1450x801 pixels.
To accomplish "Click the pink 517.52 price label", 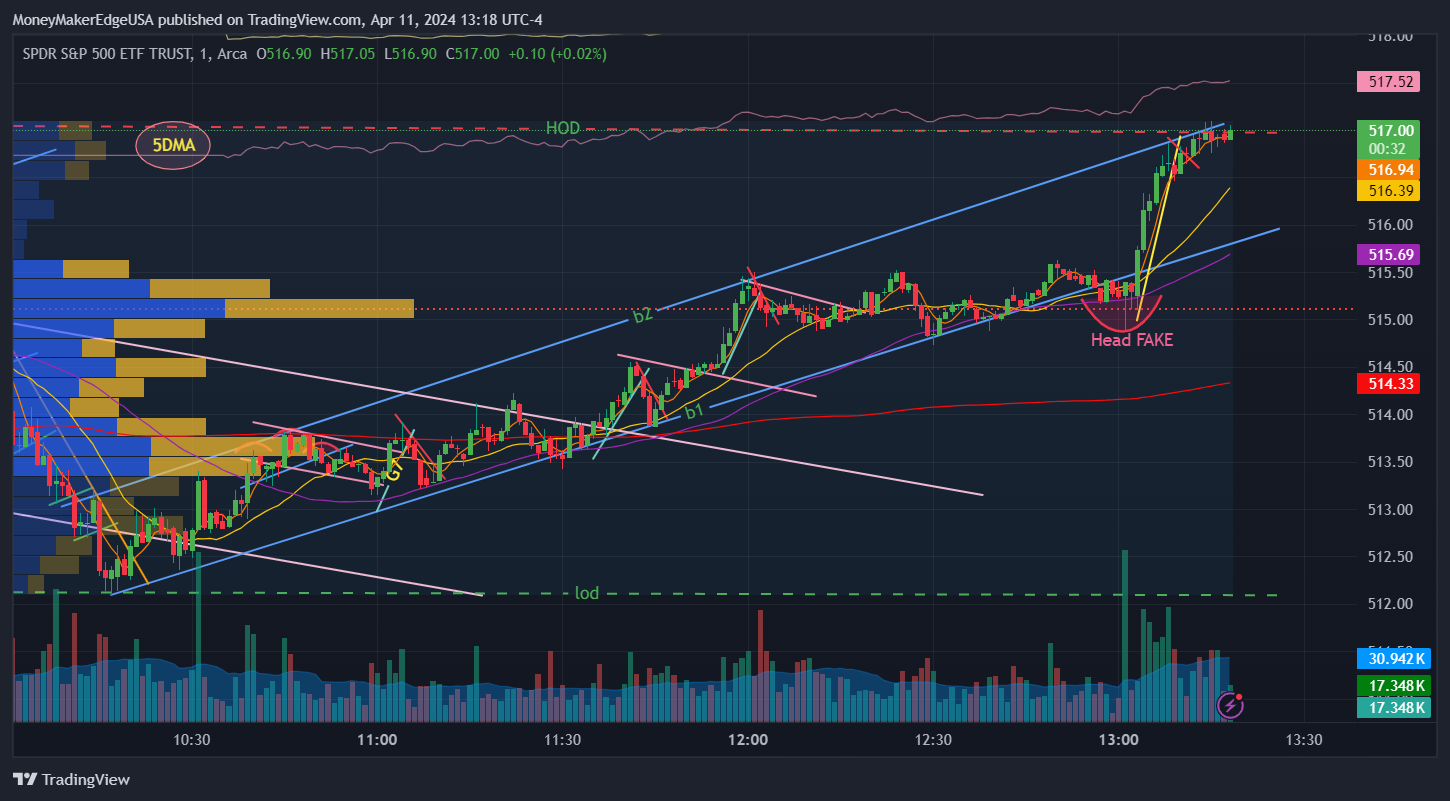I will coord(1389,82).
